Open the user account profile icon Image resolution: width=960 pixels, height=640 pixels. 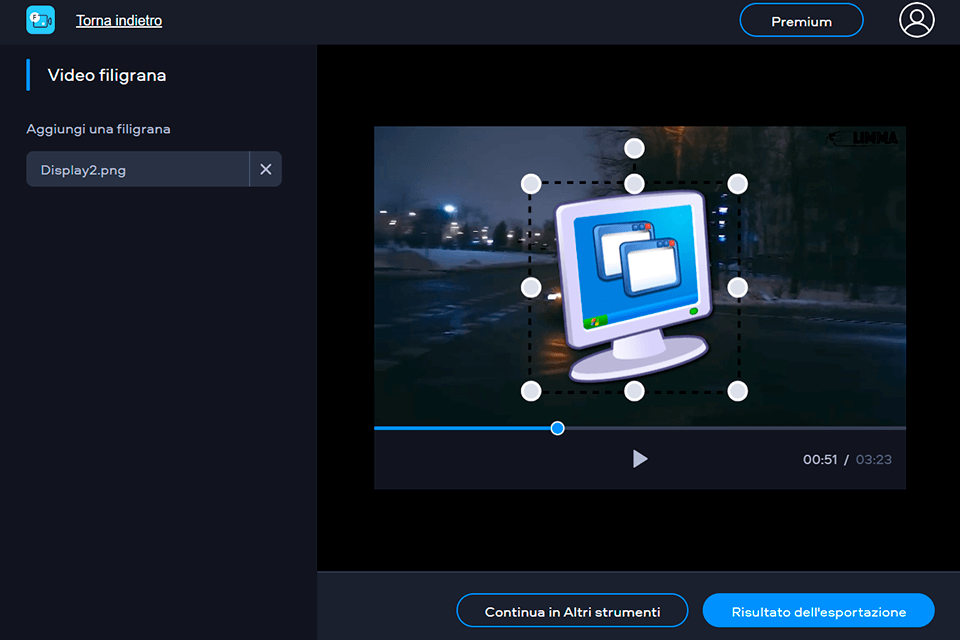point(916,20)
